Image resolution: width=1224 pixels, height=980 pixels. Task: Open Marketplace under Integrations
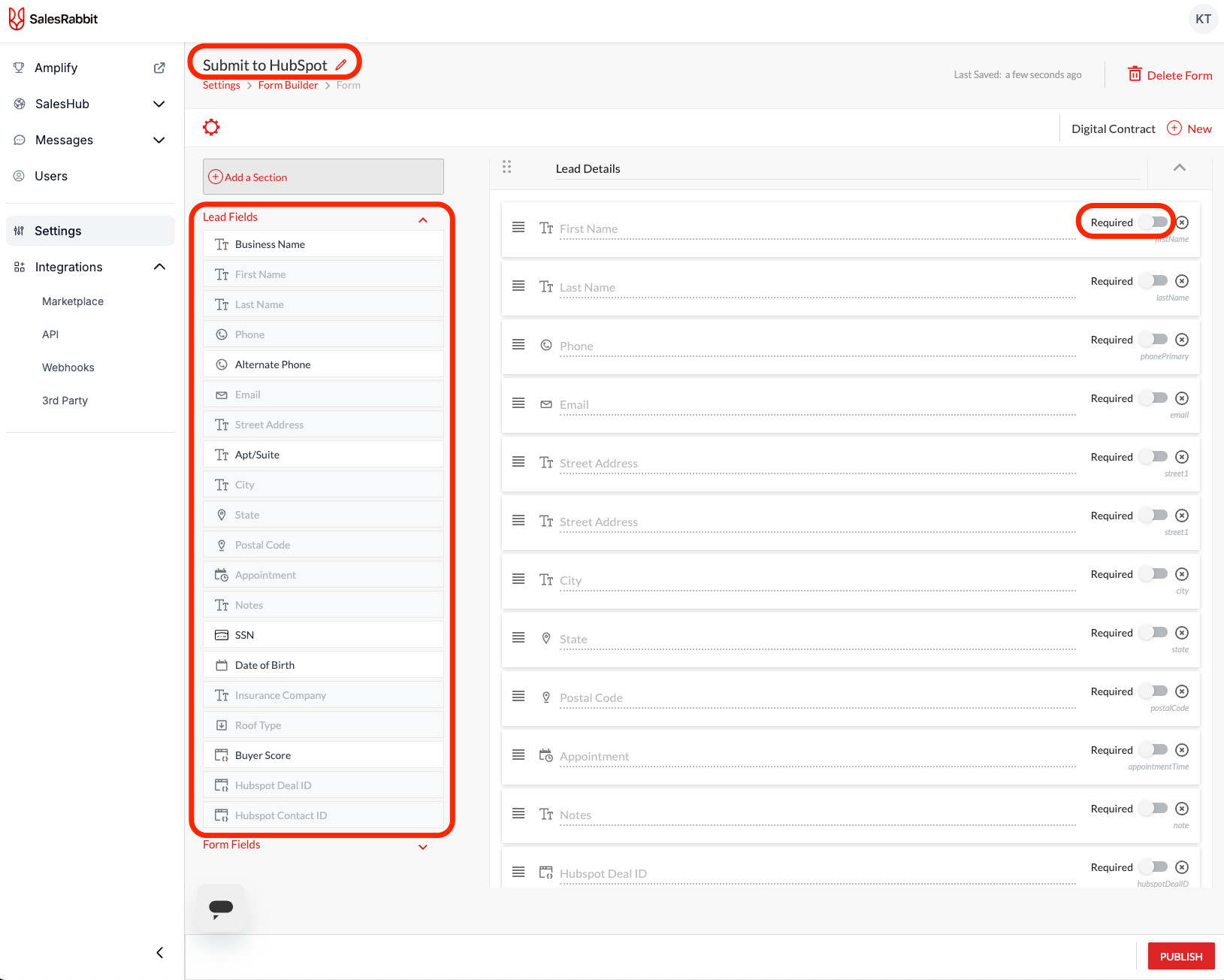click(x=73, y=301)
